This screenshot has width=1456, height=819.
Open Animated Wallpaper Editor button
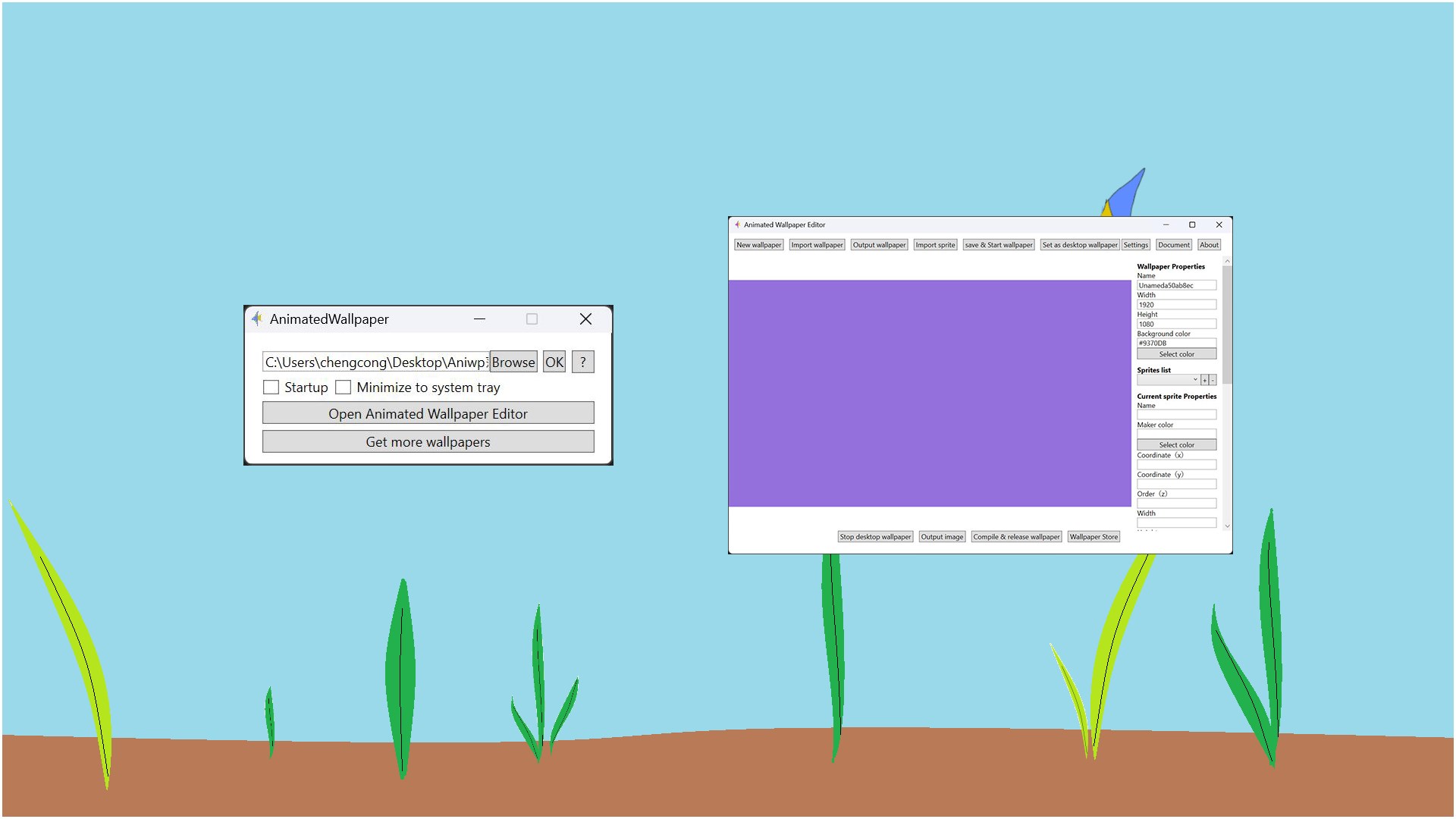click(x=428, y=414)
